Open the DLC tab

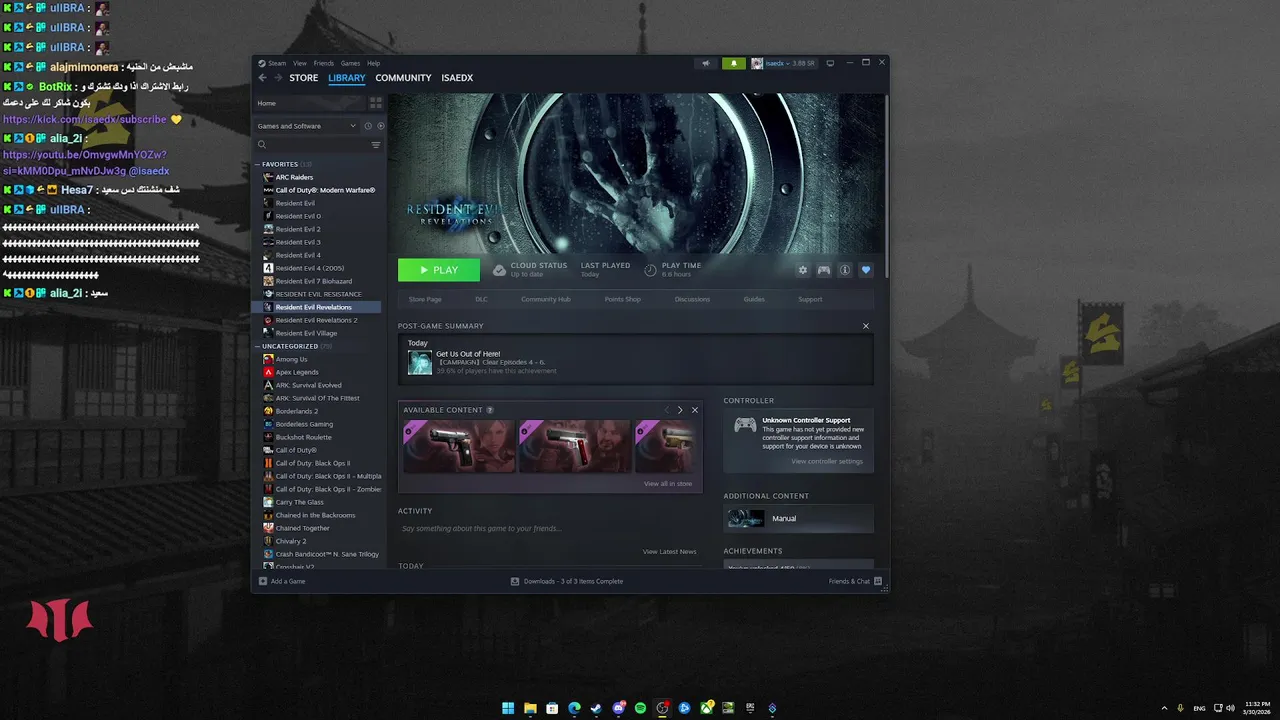click(481, 299)
